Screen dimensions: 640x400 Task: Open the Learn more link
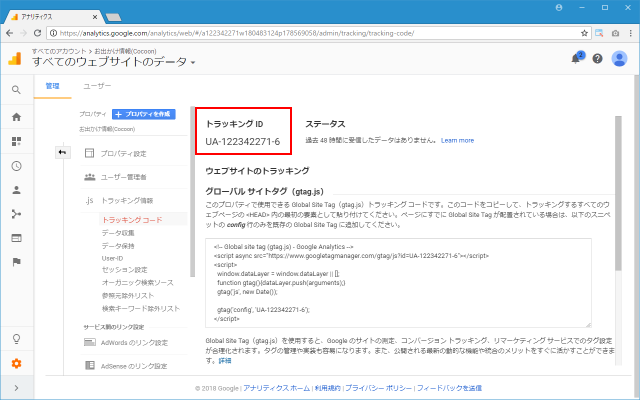click(457, 140)
